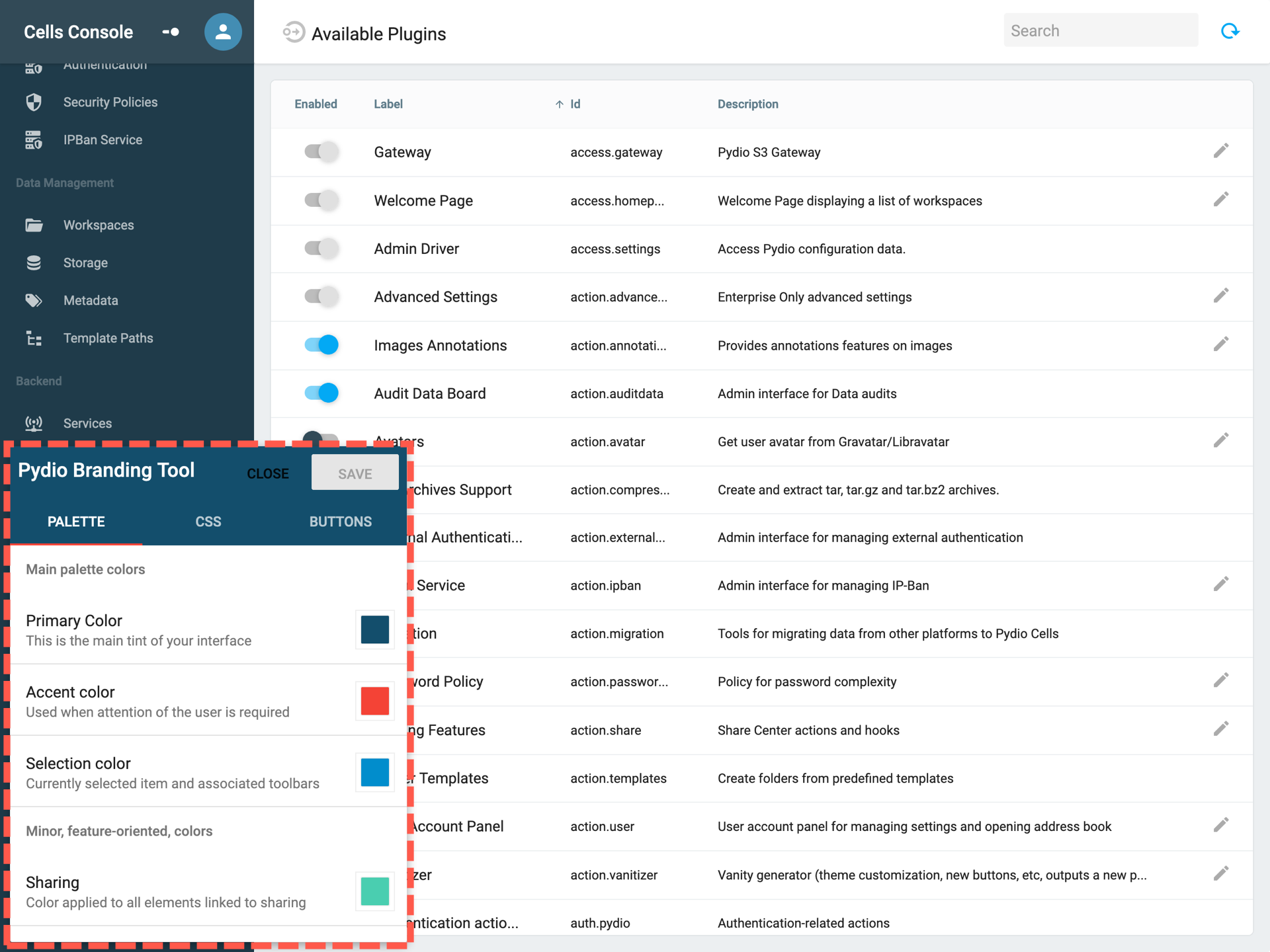Open Metadata tag icon in sidebar
Screen dimensions: 1270x952
point(34,300)
